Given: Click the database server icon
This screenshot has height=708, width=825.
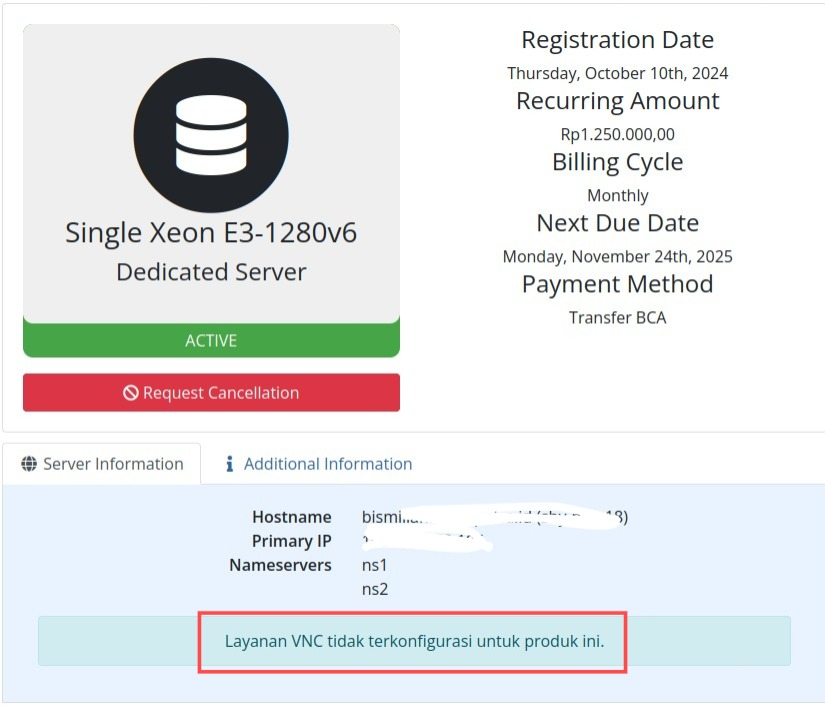Looking at the screenshot, I should (211, 135).
